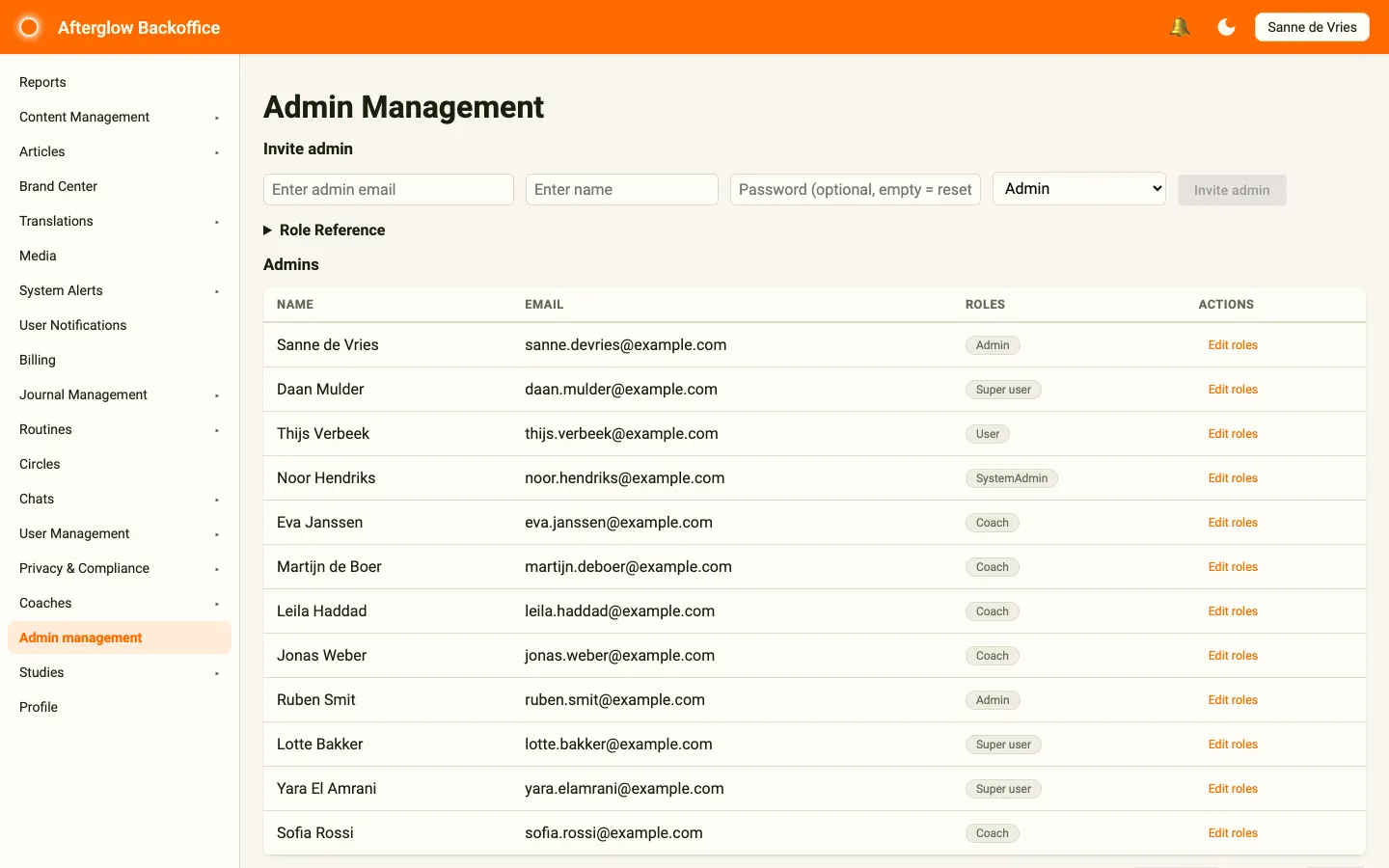The height and width of the screenshot is (868, 1389).
Task: Open the notifications bell icon
Action: [x=1179, y=27]
